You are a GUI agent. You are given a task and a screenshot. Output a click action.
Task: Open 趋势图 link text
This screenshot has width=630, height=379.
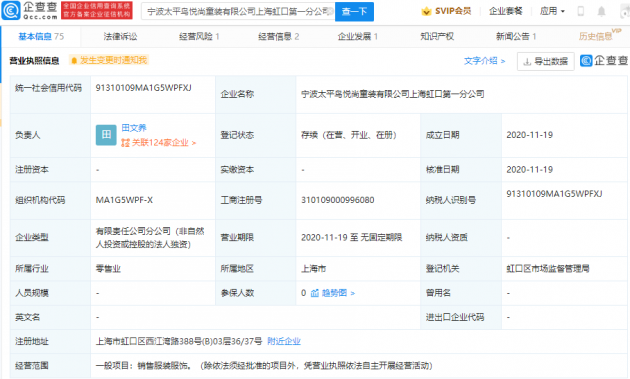point(334,293)
